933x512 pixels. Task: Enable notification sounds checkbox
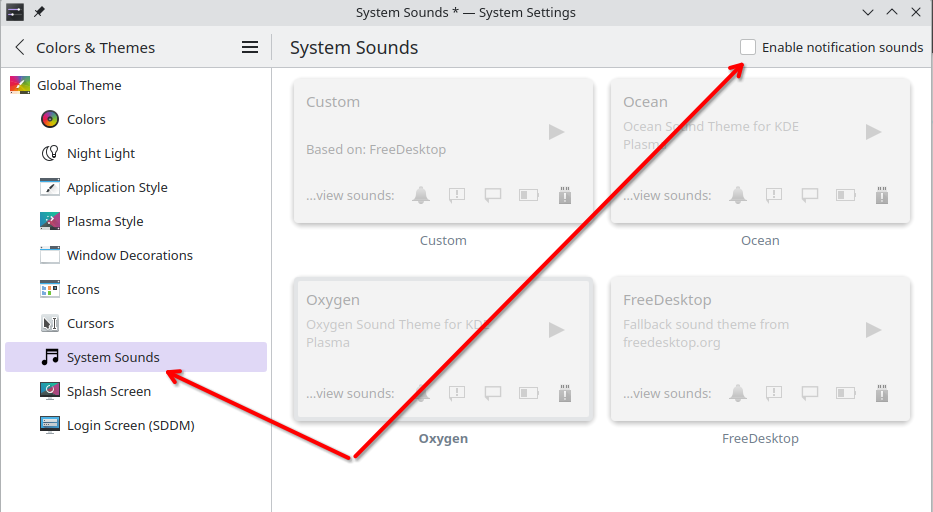[x=748, y=47]
